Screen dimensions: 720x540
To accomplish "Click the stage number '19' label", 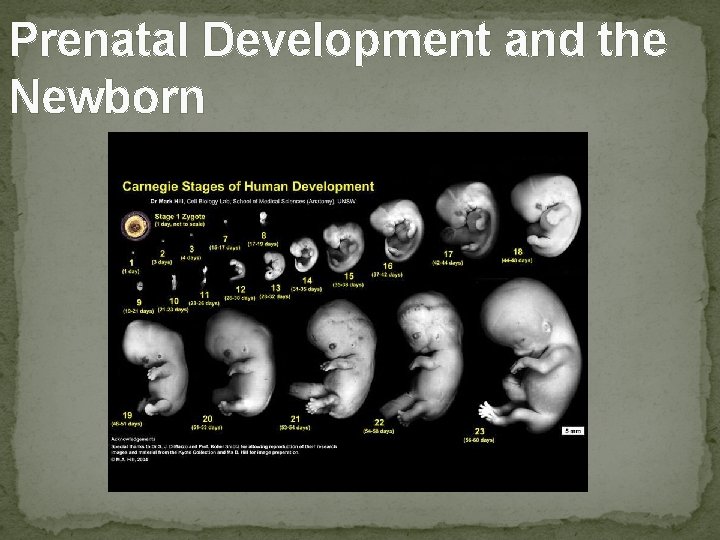I will coord(128,415).
